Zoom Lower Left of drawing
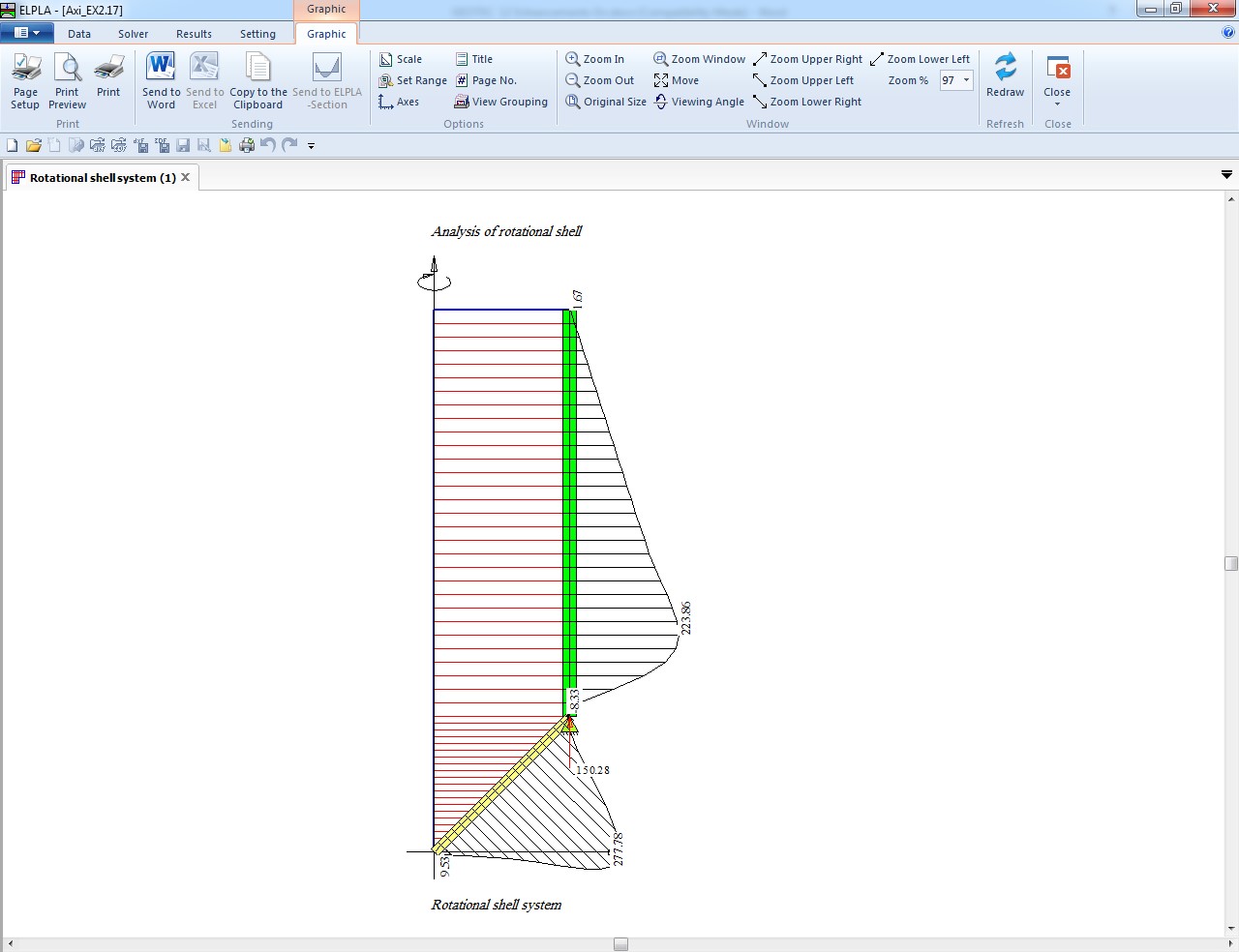 920,59
